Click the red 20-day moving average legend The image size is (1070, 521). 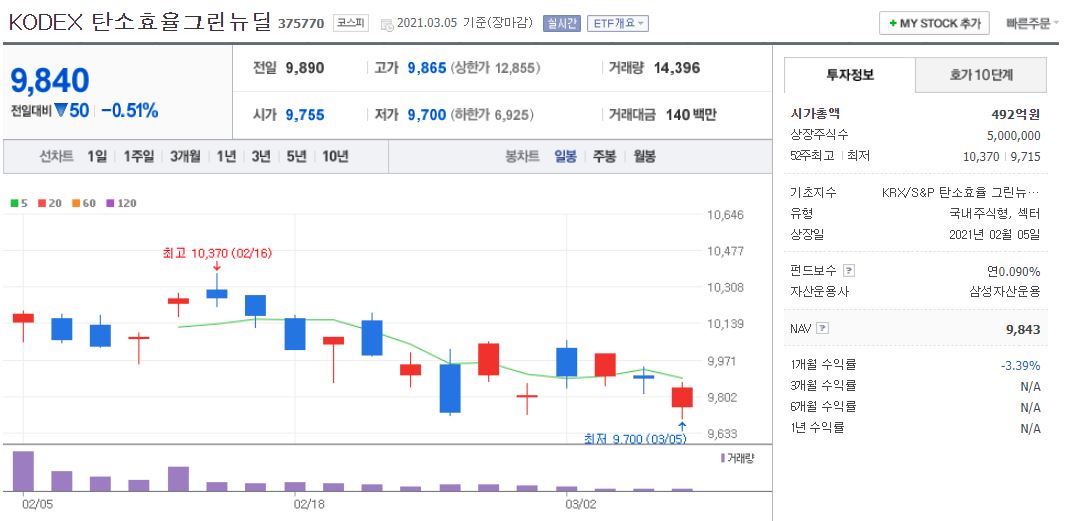pyautogui.click(x=48, y=203)
